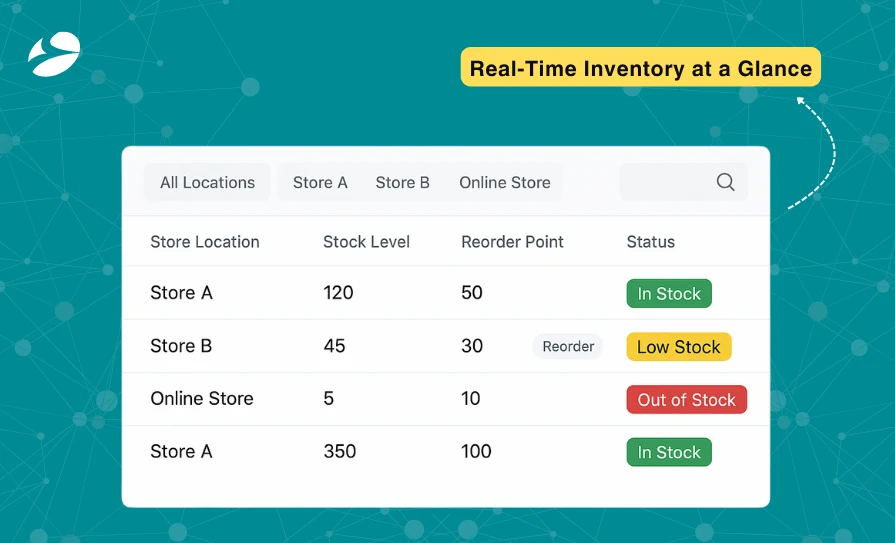Choose the Online Store filter tab
This screenshot has width=895, height=543.
click(x=504, y=183)
